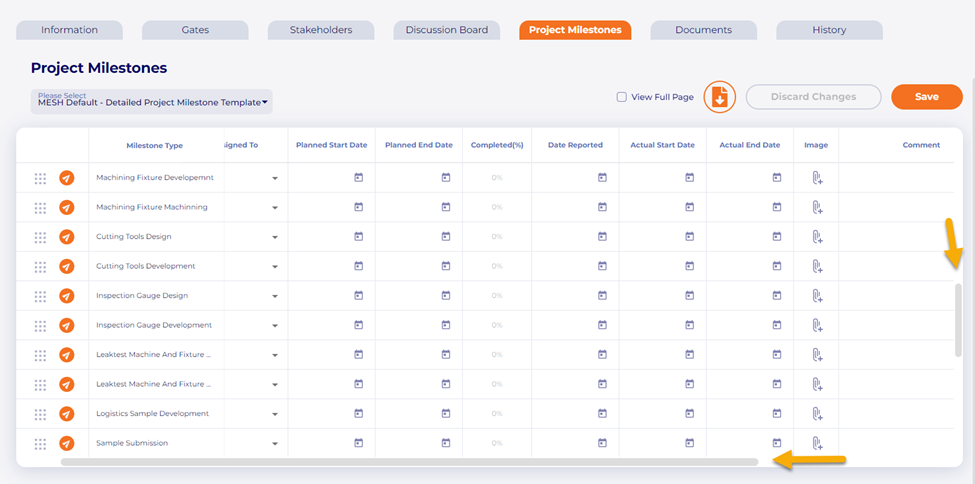
Task: Click the orange download export icon
Action: tap(719, 97)
